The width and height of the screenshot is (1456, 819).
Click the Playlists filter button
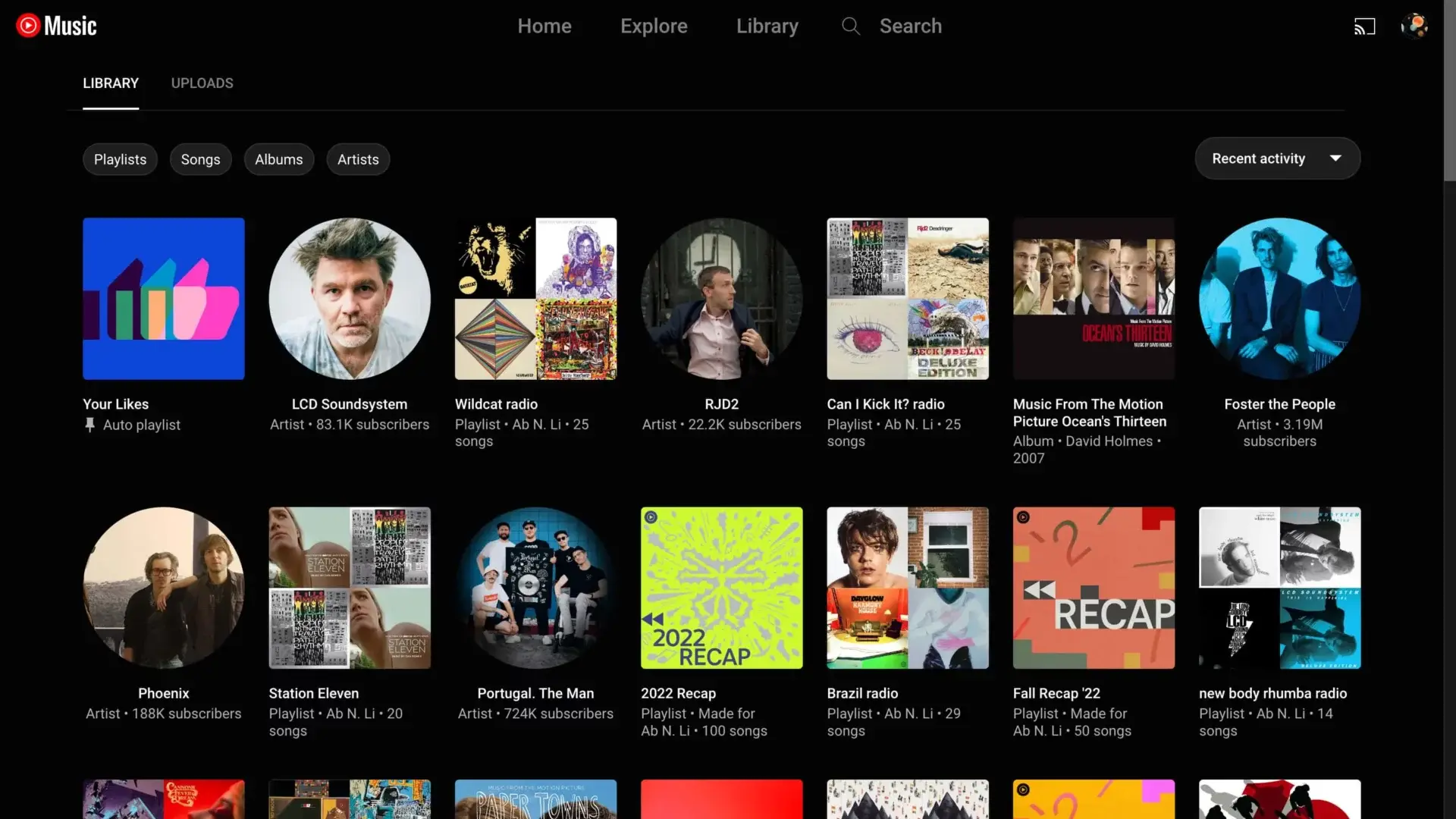(x=120, y=159)
